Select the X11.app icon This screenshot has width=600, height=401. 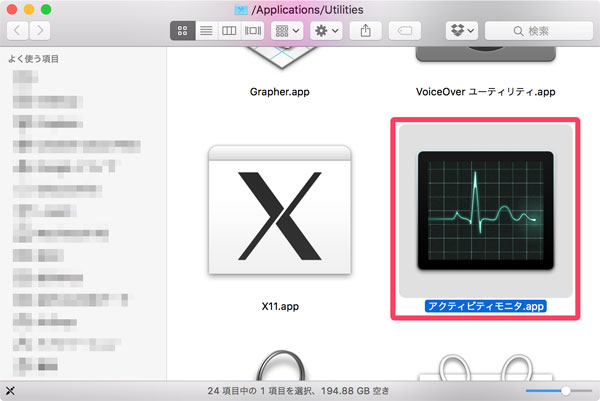280,210
